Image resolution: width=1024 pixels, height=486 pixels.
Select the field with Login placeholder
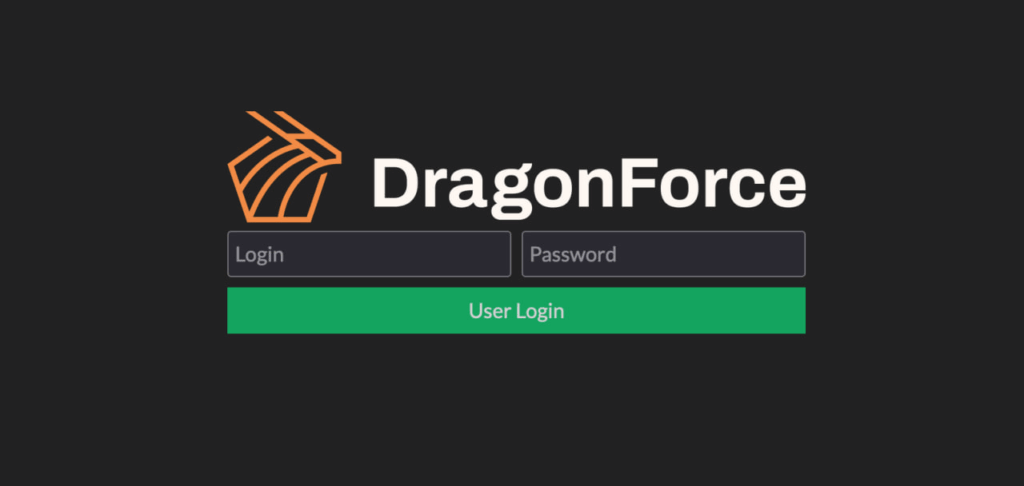coord(369,254)
